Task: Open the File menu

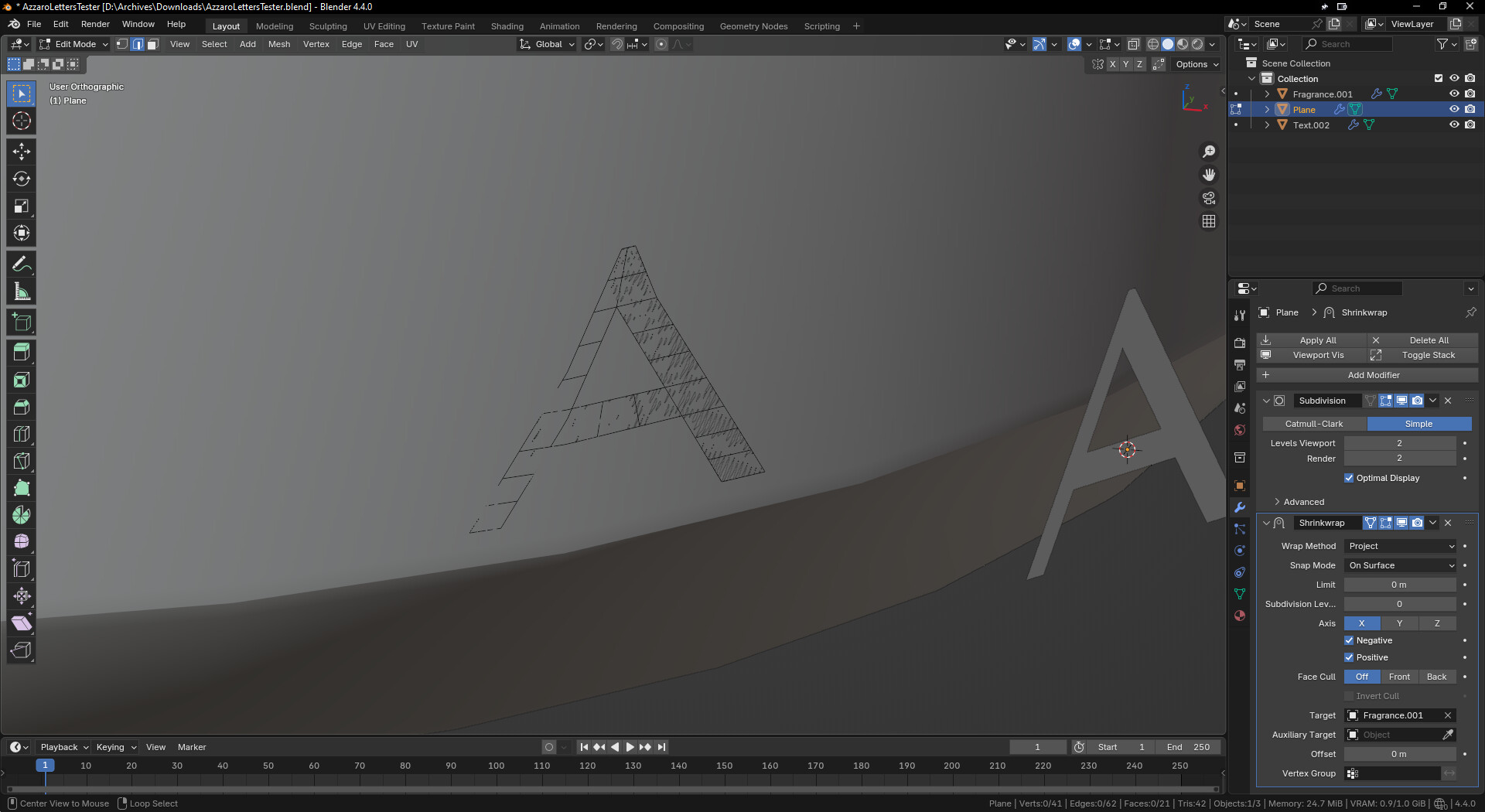Action: click(34, 24)
